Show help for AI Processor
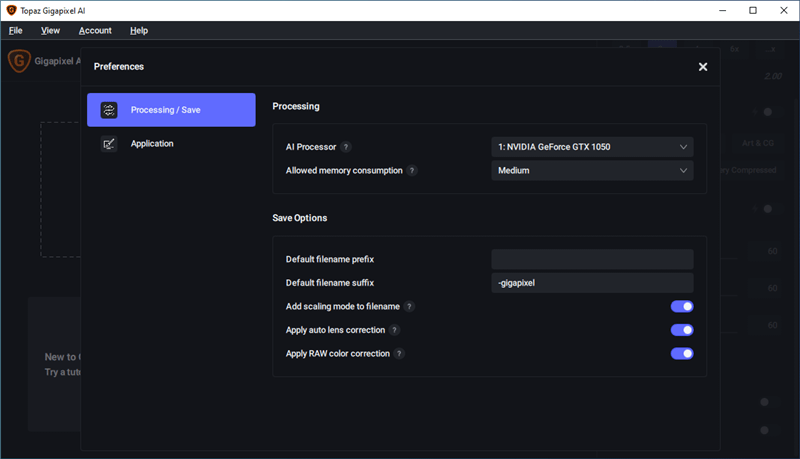The height and width of the screenshot is (459, 800). tap(345, 147)
